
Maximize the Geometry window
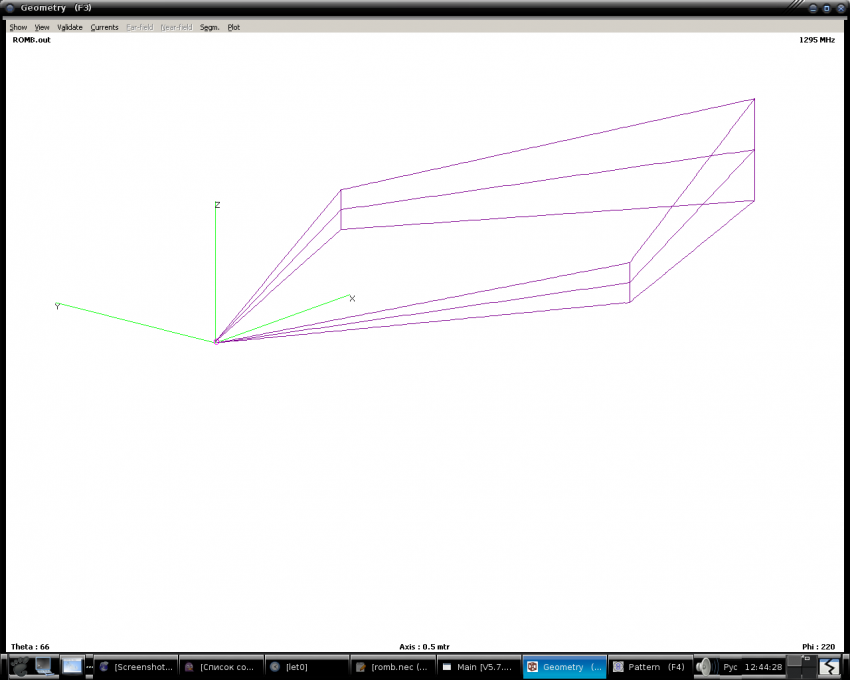click(x=827, y=8)
